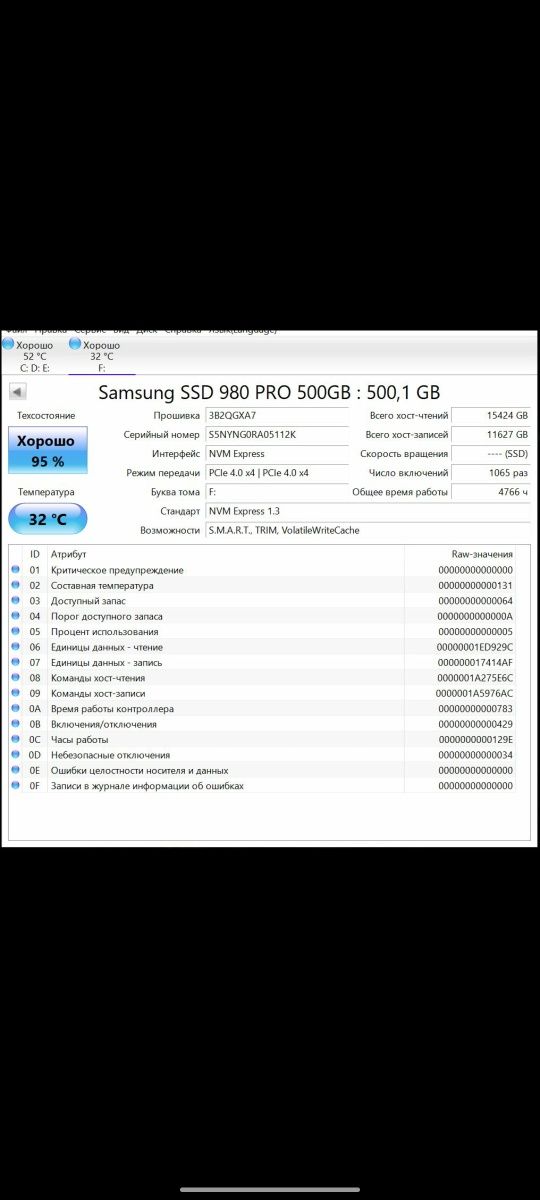The height and width of the screenshot is (1200, 540).
Task: Click features field S.M.A.R.T., TRIM, VolatileWriteCache
Action: pyautogui.click(x=367, y=530)
